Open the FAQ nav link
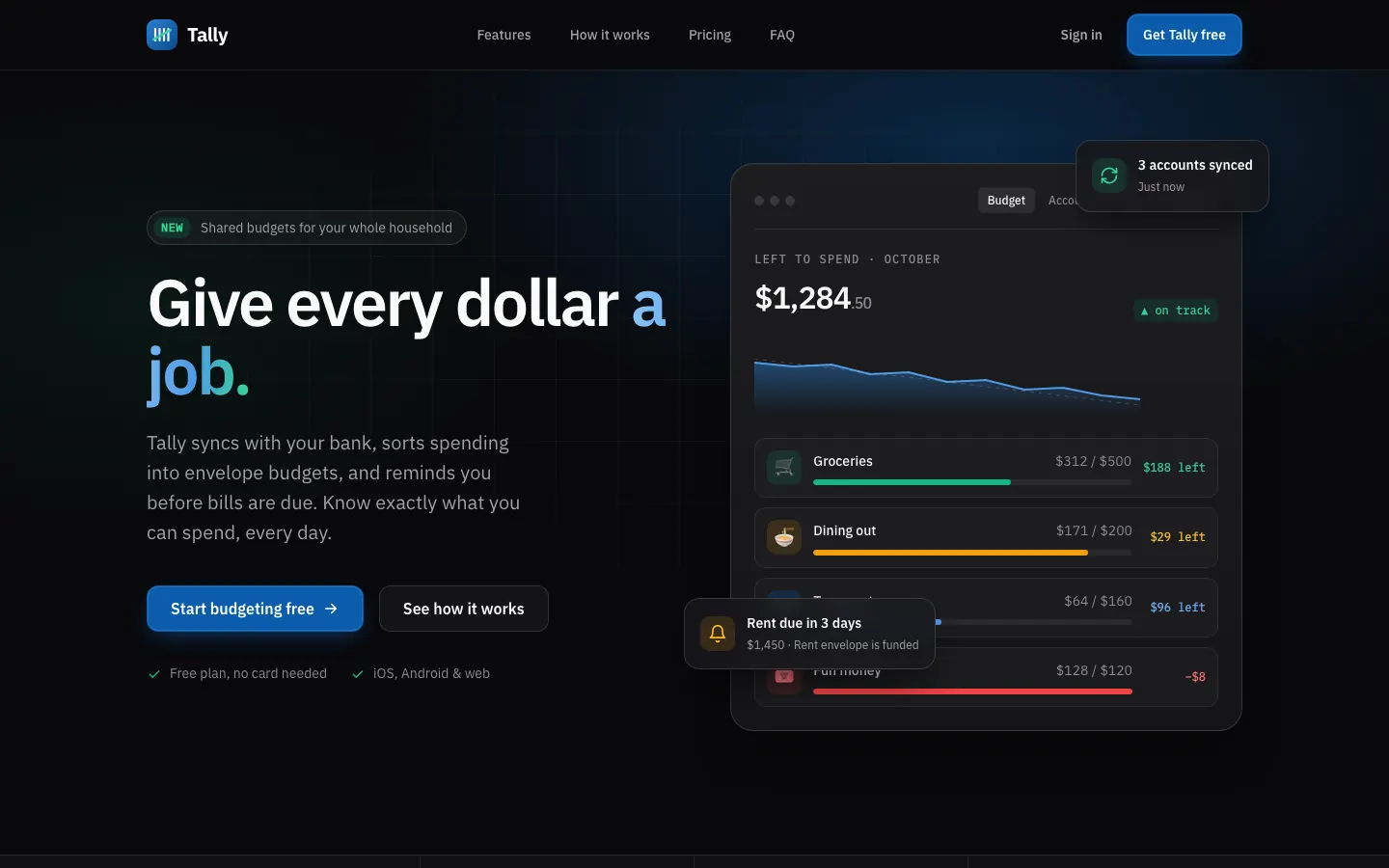Image resolution: width=1389 pixels, height=868 pixels. (782, 35)
